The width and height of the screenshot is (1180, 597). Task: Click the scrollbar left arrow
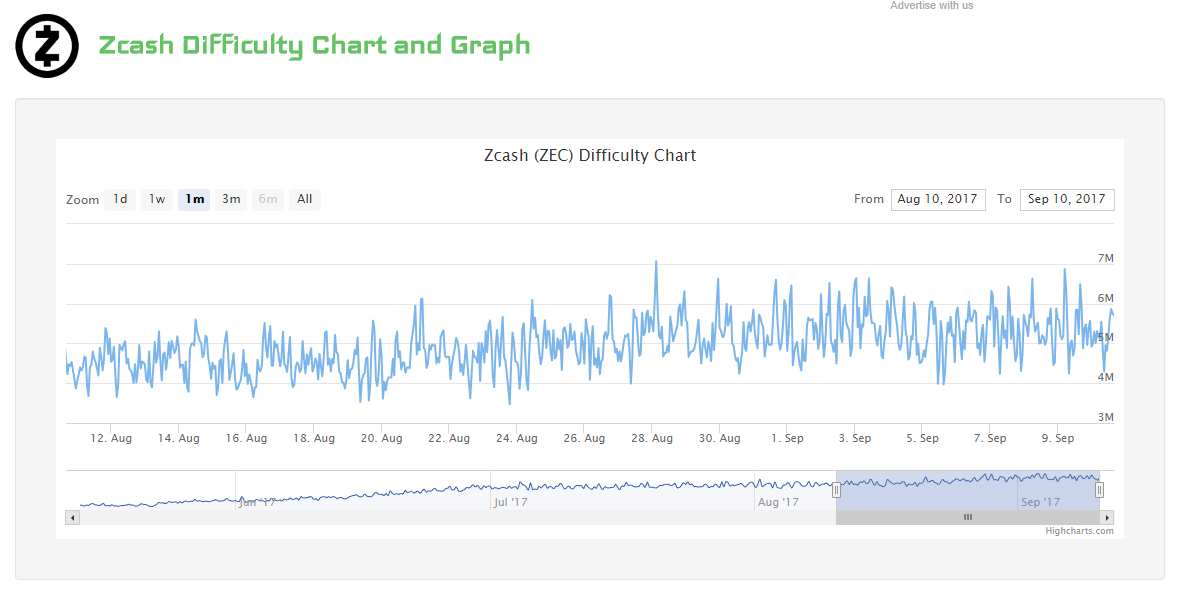[73, 517]
